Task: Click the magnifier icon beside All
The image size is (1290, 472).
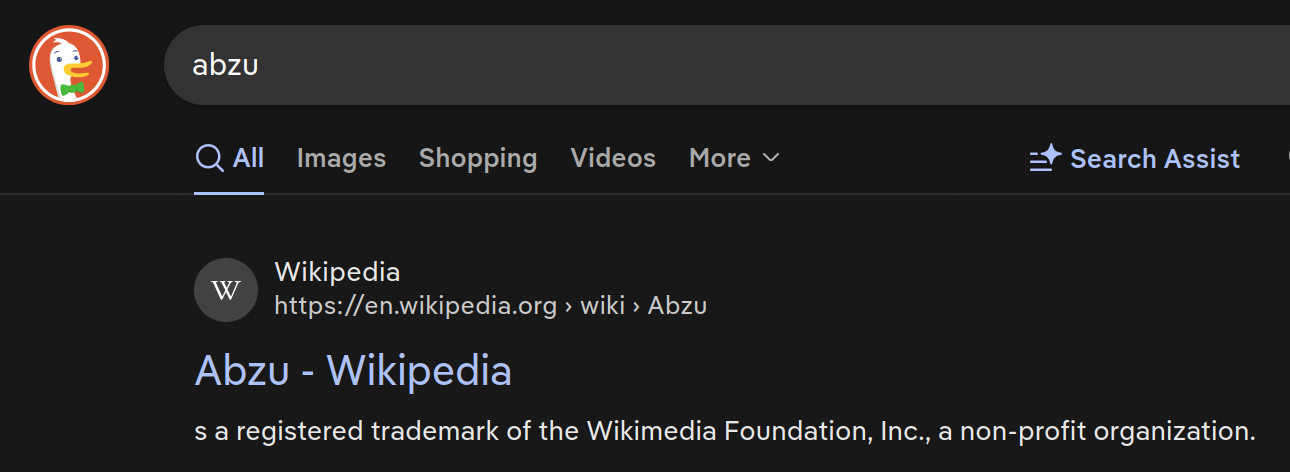Action: point(209,158)
